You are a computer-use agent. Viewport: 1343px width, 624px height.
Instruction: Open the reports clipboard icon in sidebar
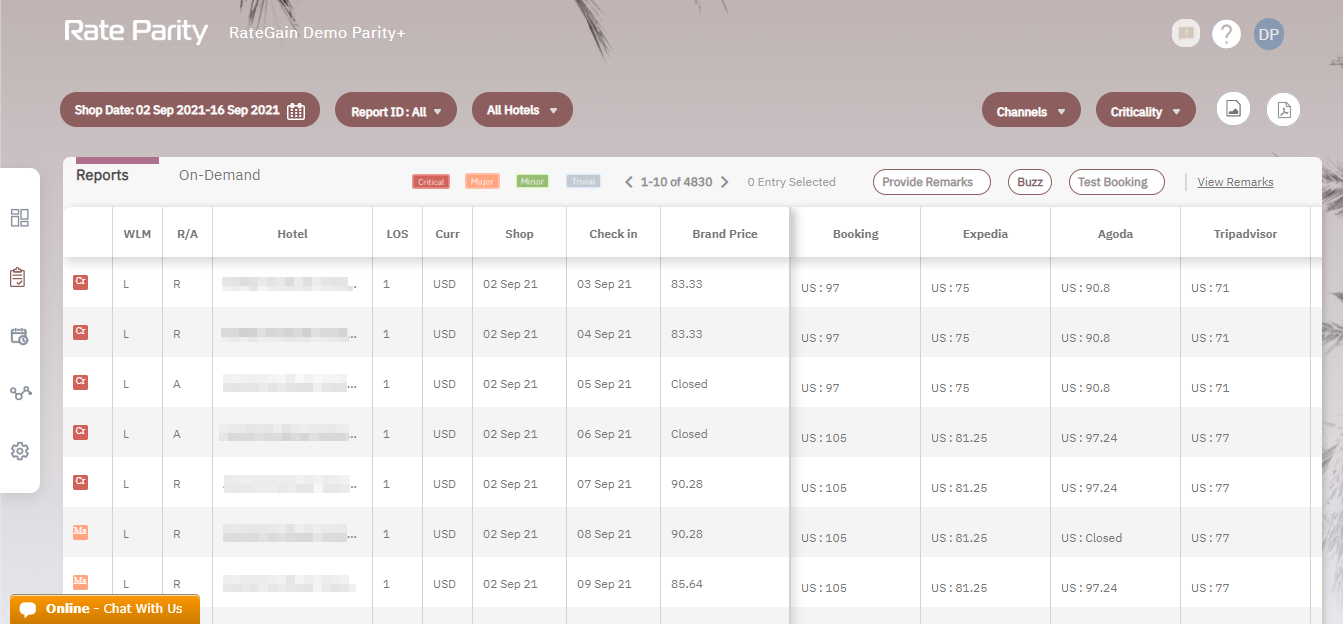tap(19, 277)
